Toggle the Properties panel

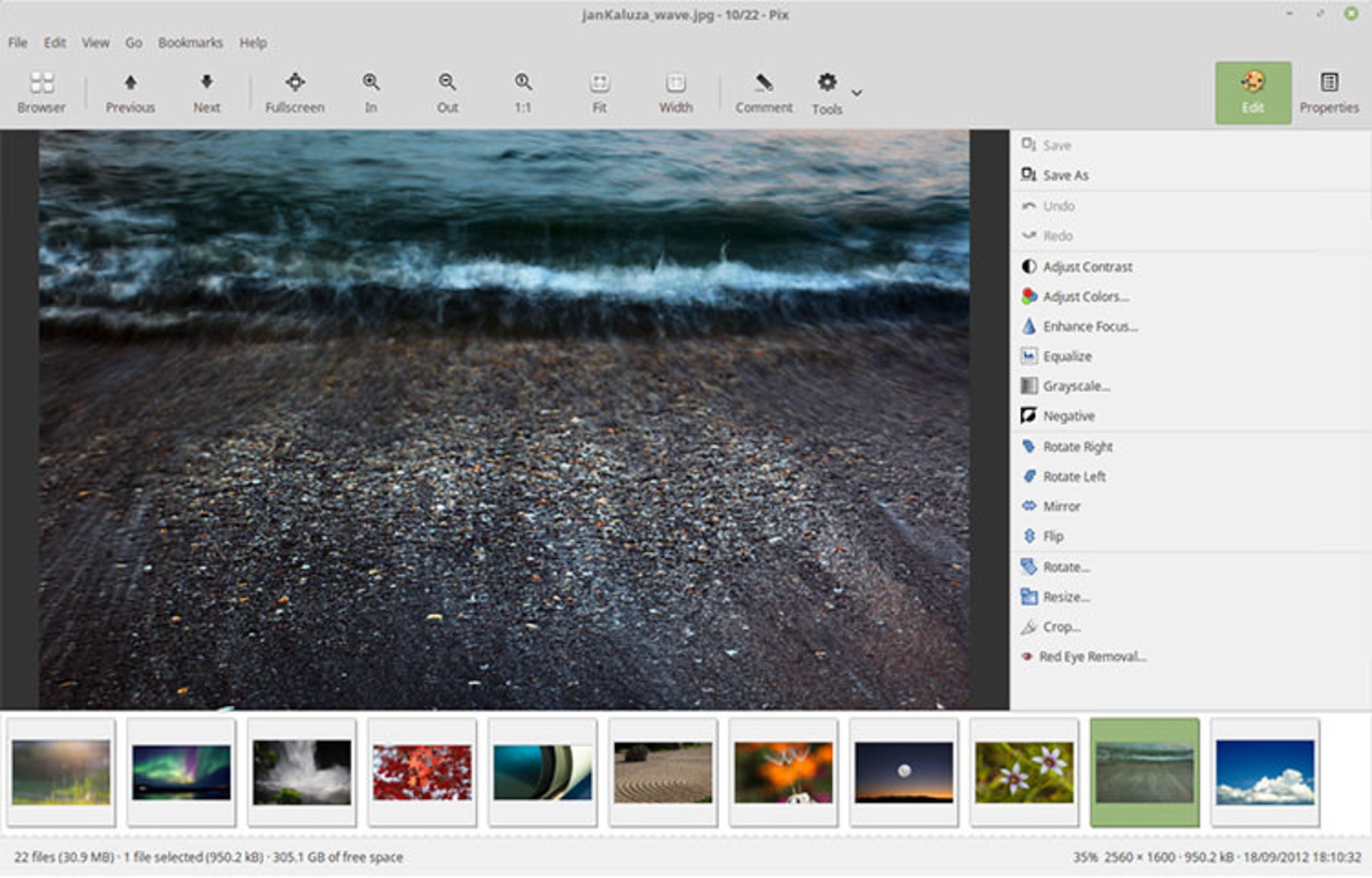pos(1328,92)
